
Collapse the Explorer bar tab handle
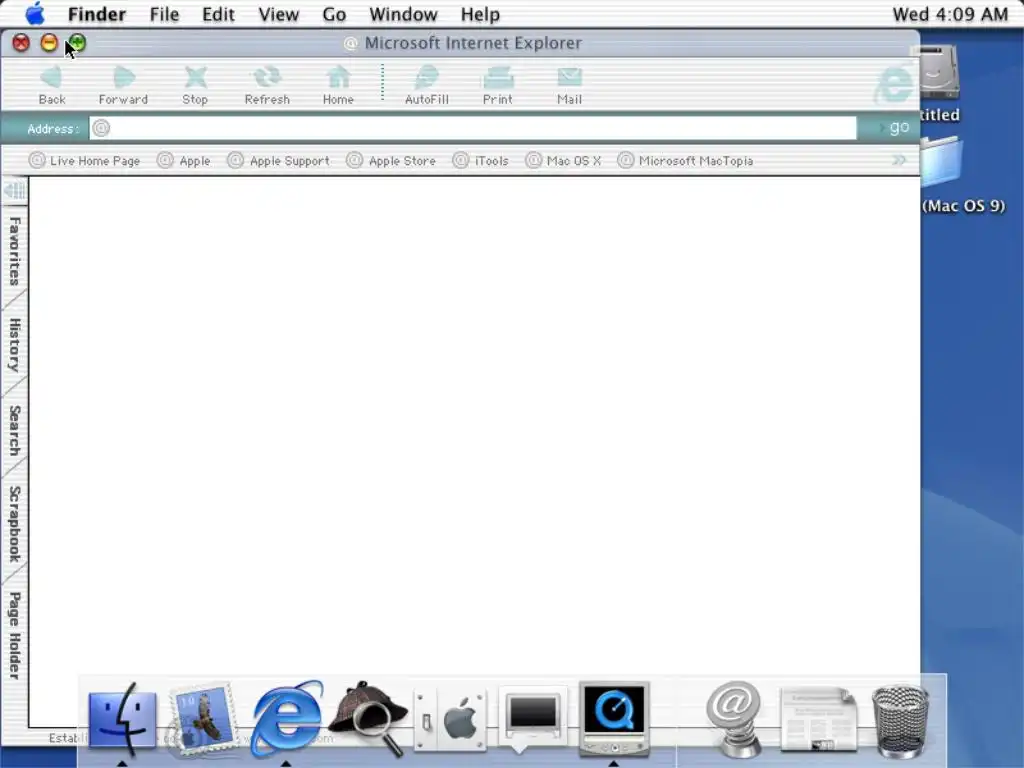tap(14, 191)
